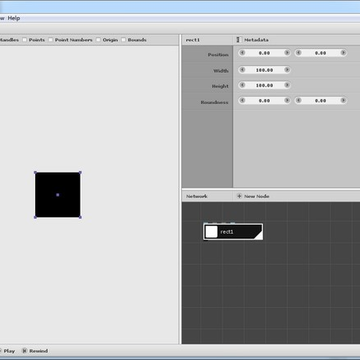The image size is (360, 360).
Task: Increase Position Y with right arrow
Action: (x=343, y=53)
